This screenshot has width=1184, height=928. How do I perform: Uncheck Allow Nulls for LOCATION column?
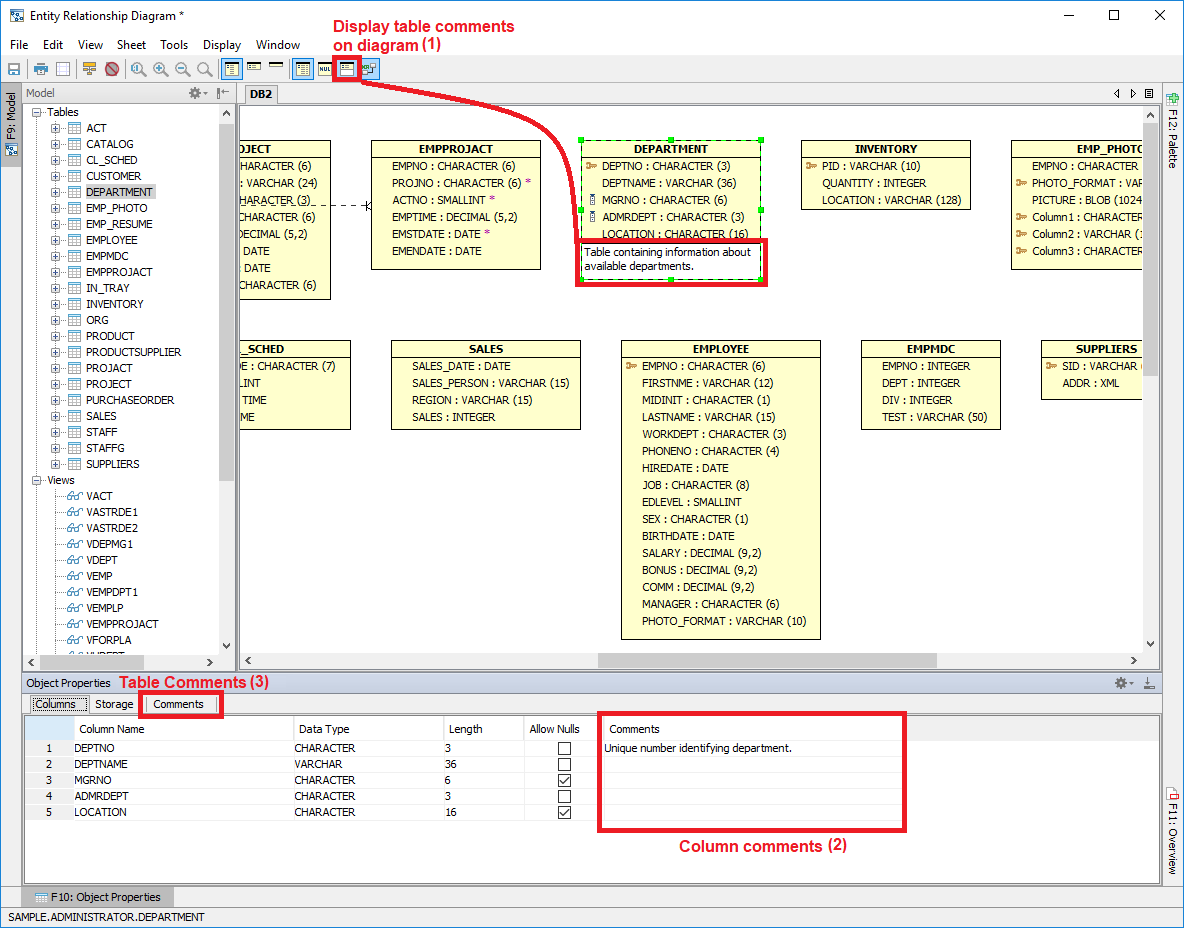click(565, 812)
